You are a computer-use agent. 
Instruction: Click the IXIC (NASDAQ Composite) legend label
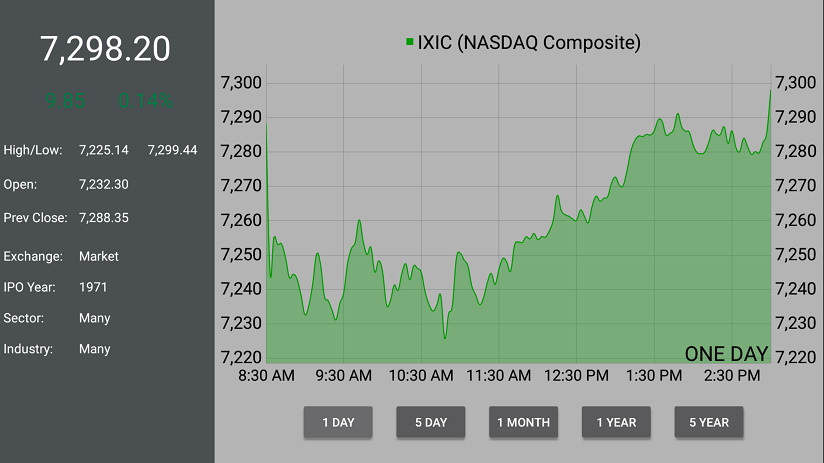click(x=529, y=42)
